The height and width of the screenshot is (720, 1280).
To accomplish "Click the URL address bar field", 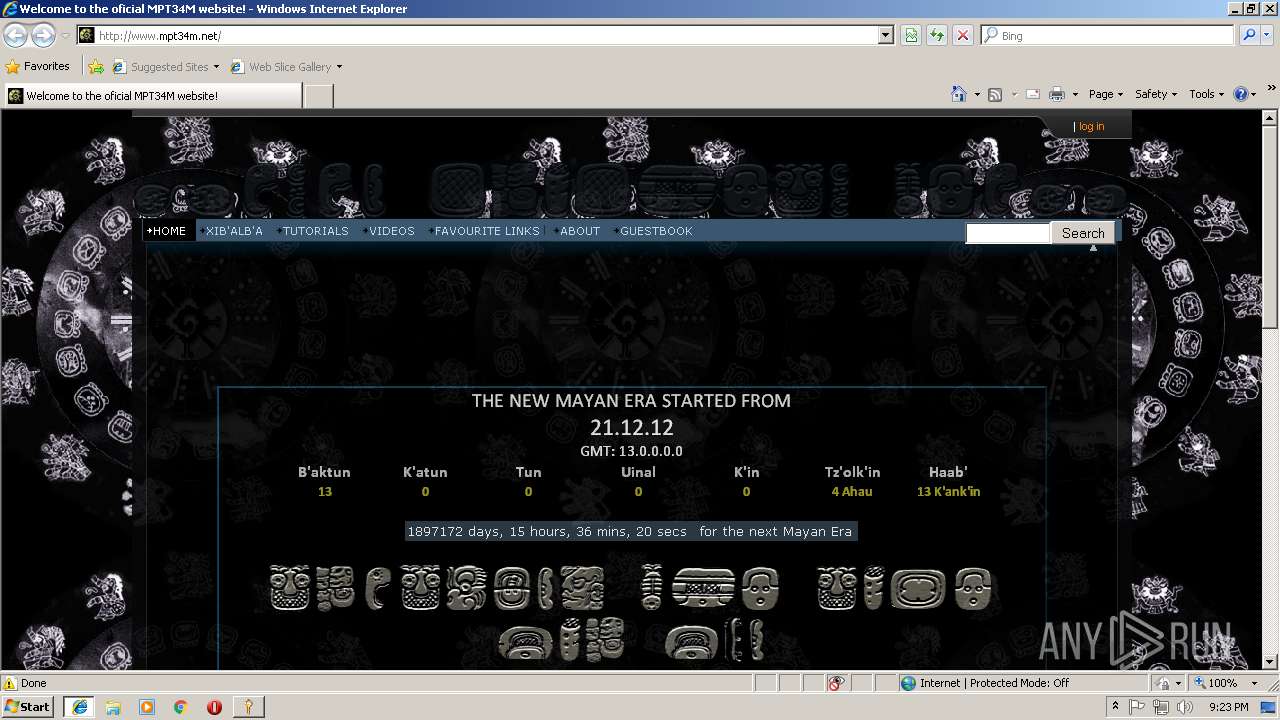I will tap(487, 35).
